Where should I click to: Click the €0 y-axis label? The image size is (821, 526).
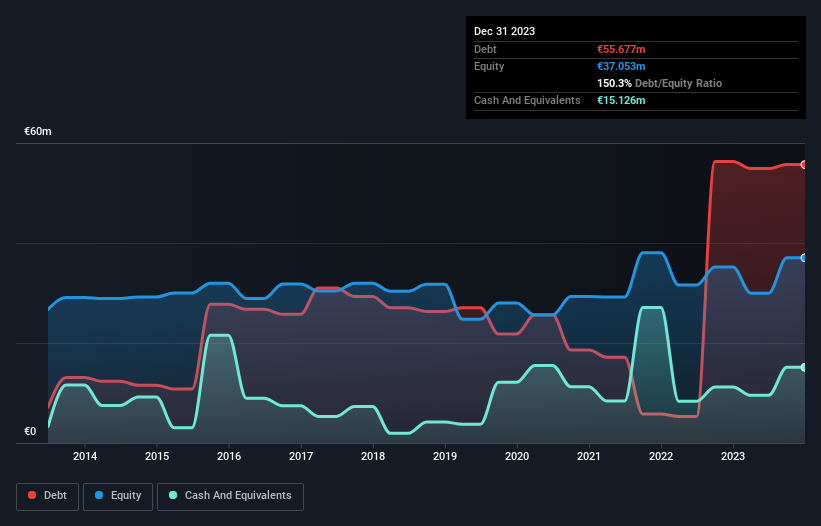(30, 431)
